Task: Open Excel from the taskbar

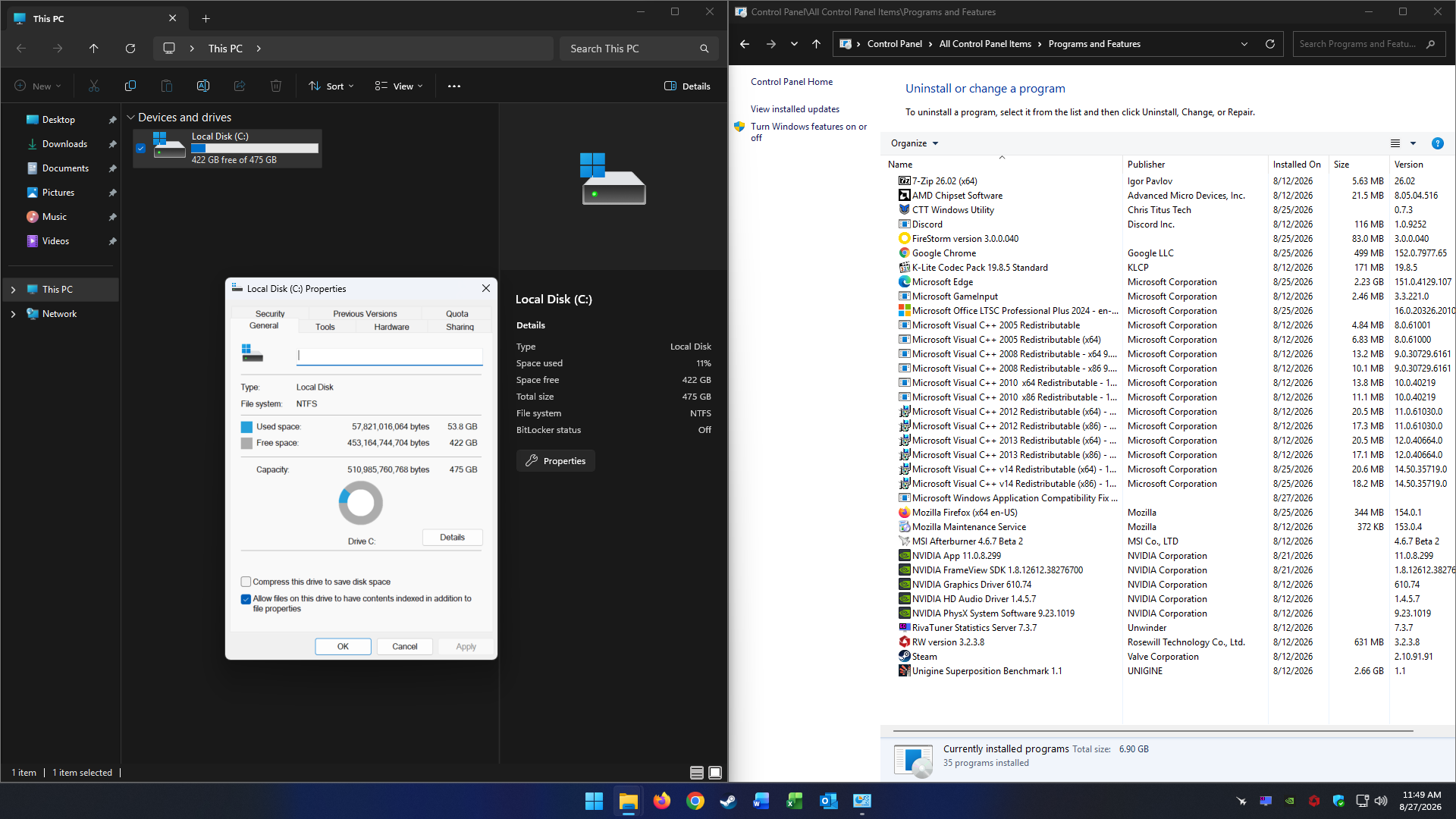Action: point(795,801)
